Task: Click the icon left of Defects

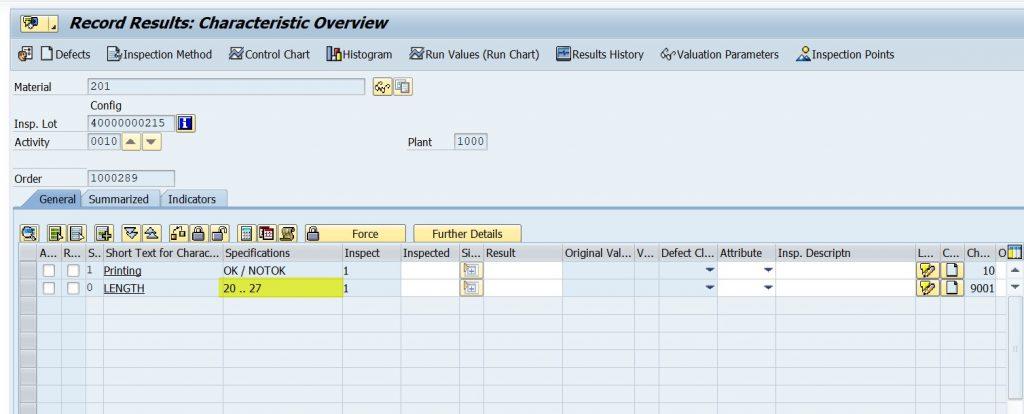Action: coord(25,54)
